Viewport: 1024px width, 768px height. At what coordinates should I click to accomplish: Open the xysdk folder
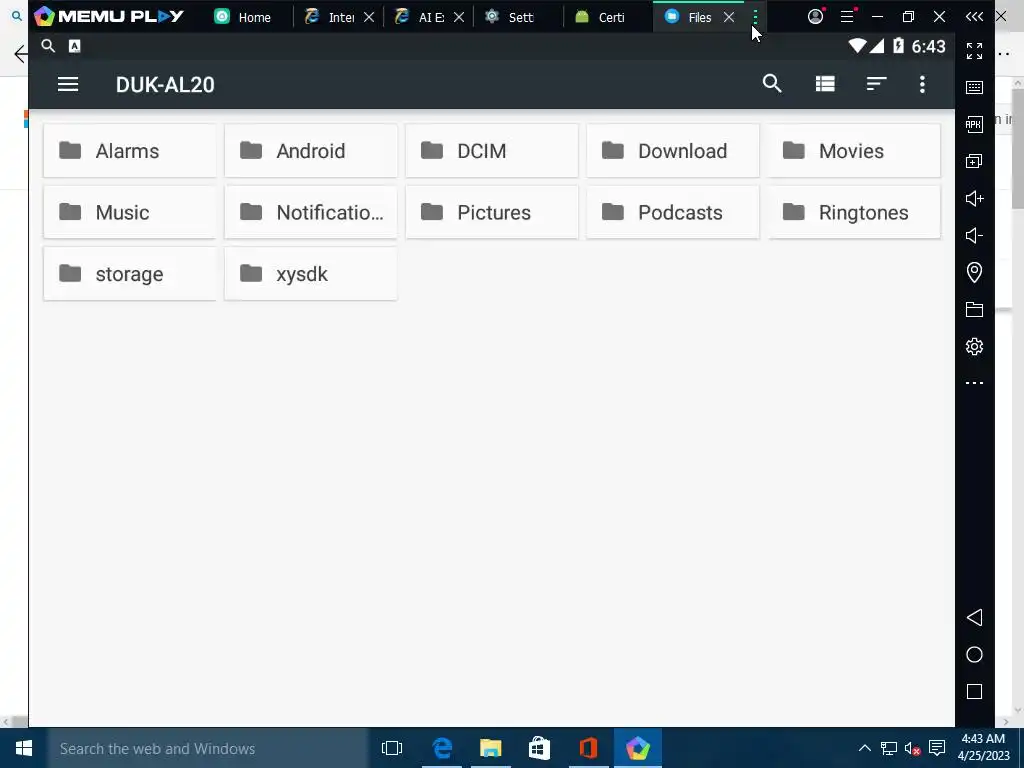point(310,274)
